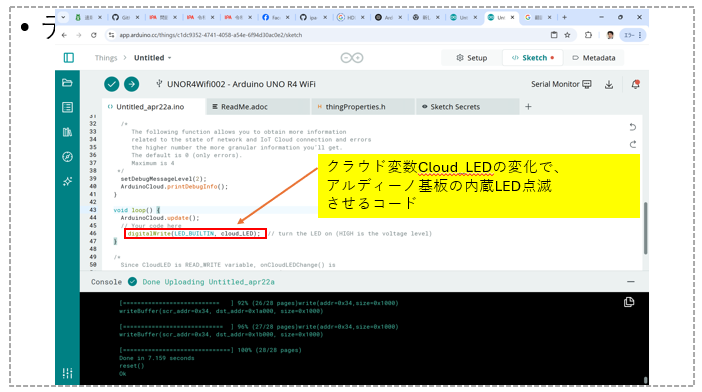Switch to the GitHub browser tab
702x392 pixels.
[125, 17]
